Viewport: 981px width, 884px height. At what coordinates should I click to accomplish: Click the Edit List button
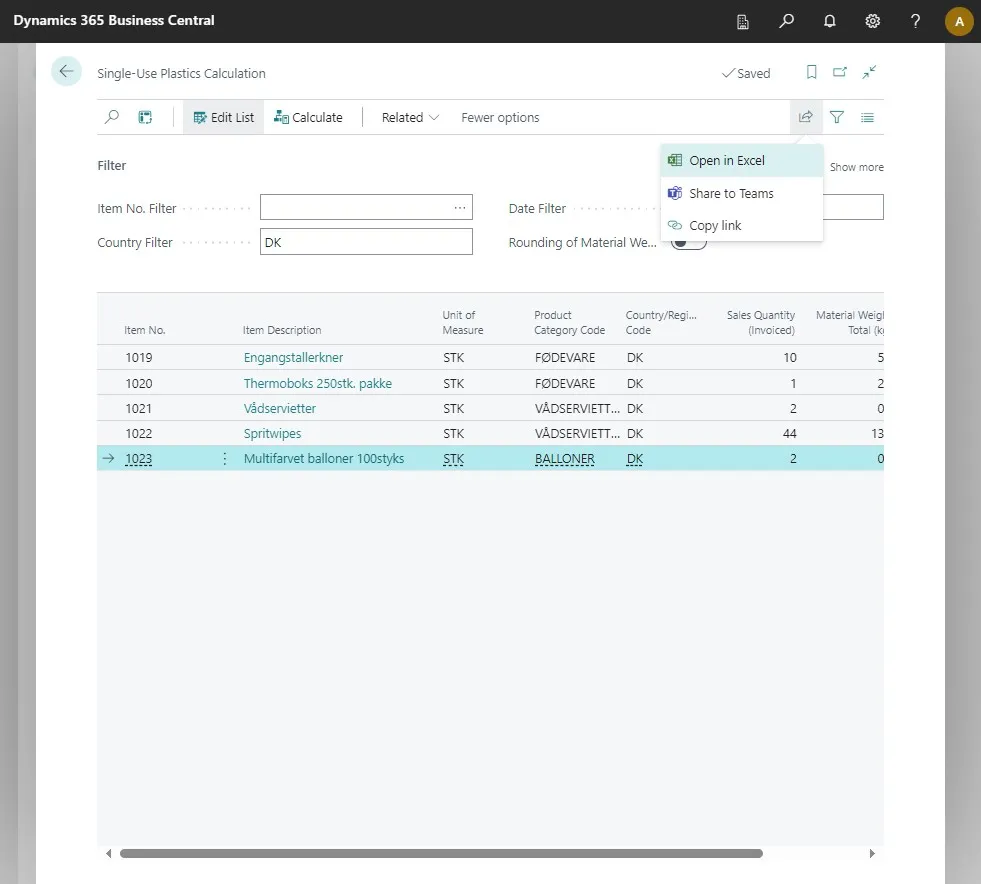(x=223, y=117)
